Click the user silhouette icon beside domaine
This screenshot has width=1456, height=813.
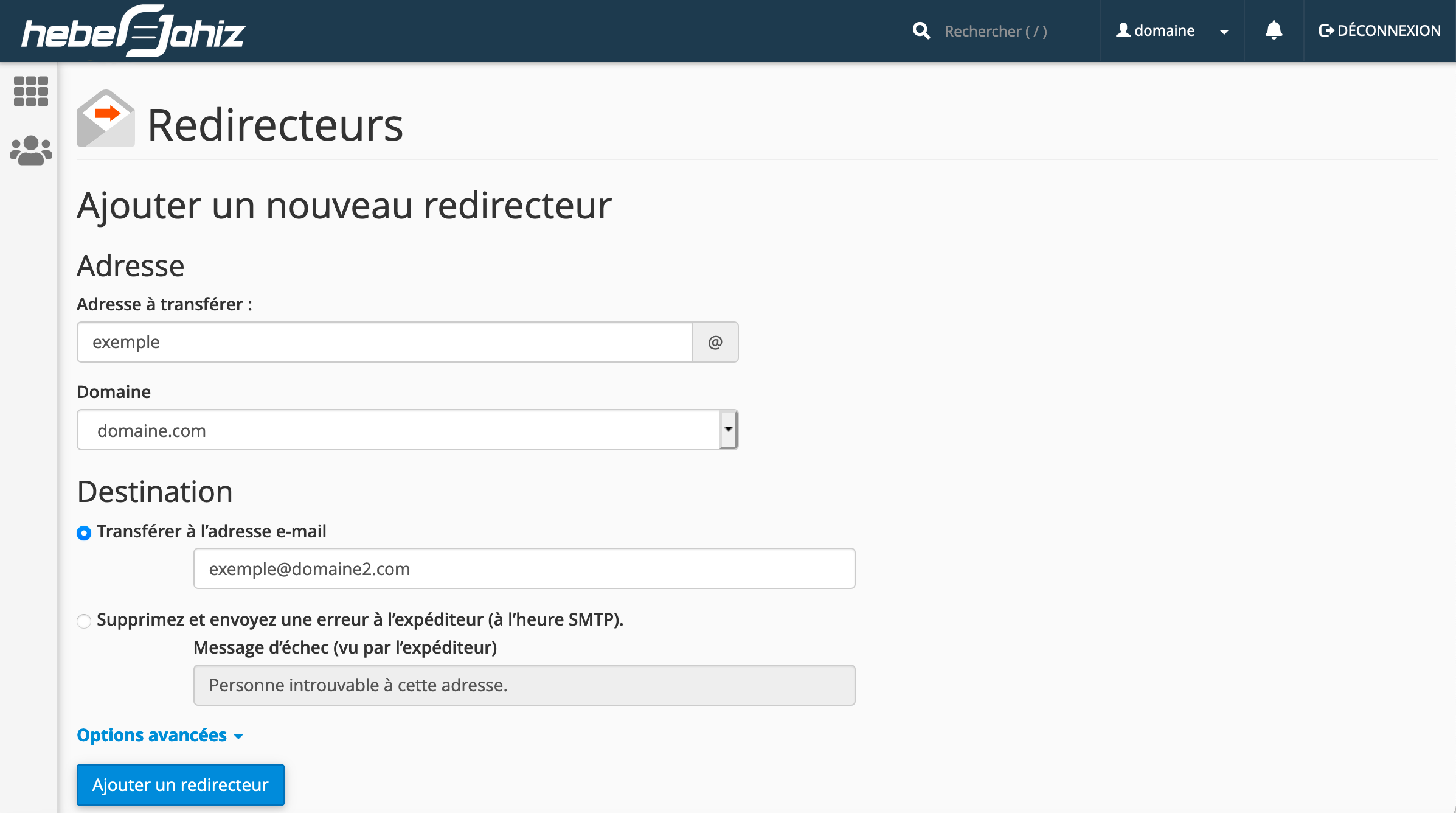[1123, 30]
